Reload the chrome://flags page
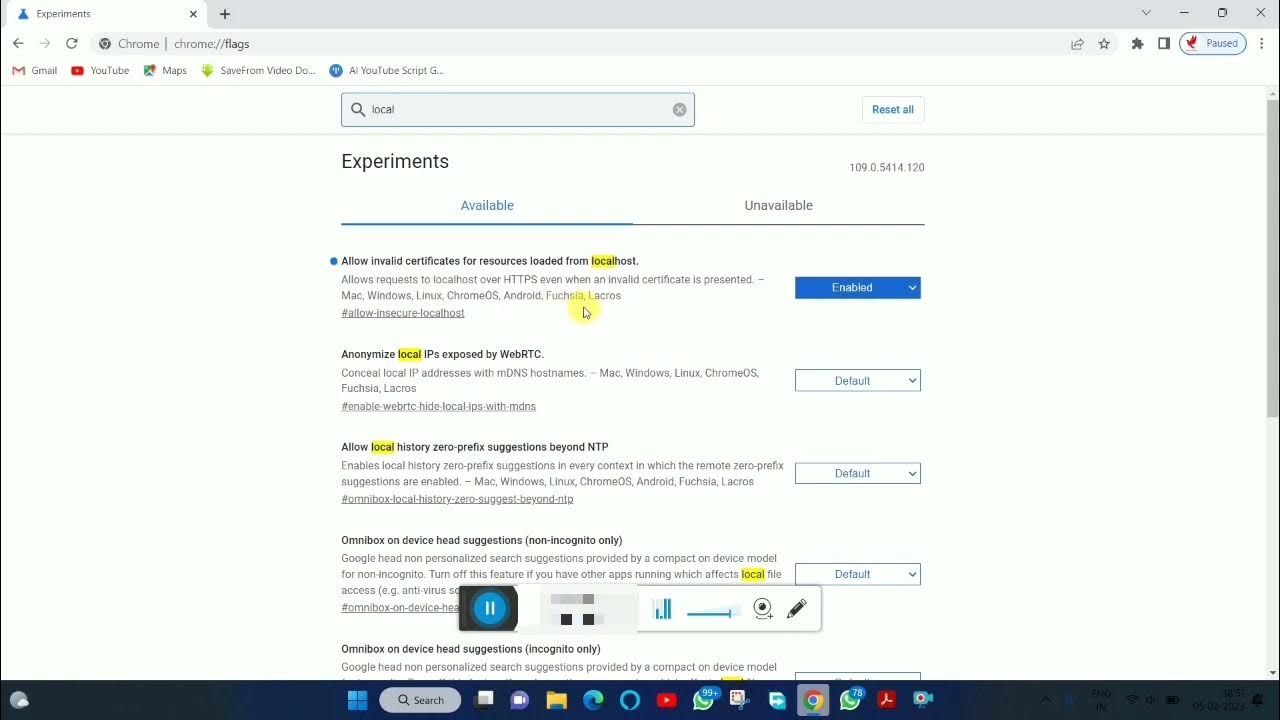This screenshot has height=720, width=1280. (72, 44)
